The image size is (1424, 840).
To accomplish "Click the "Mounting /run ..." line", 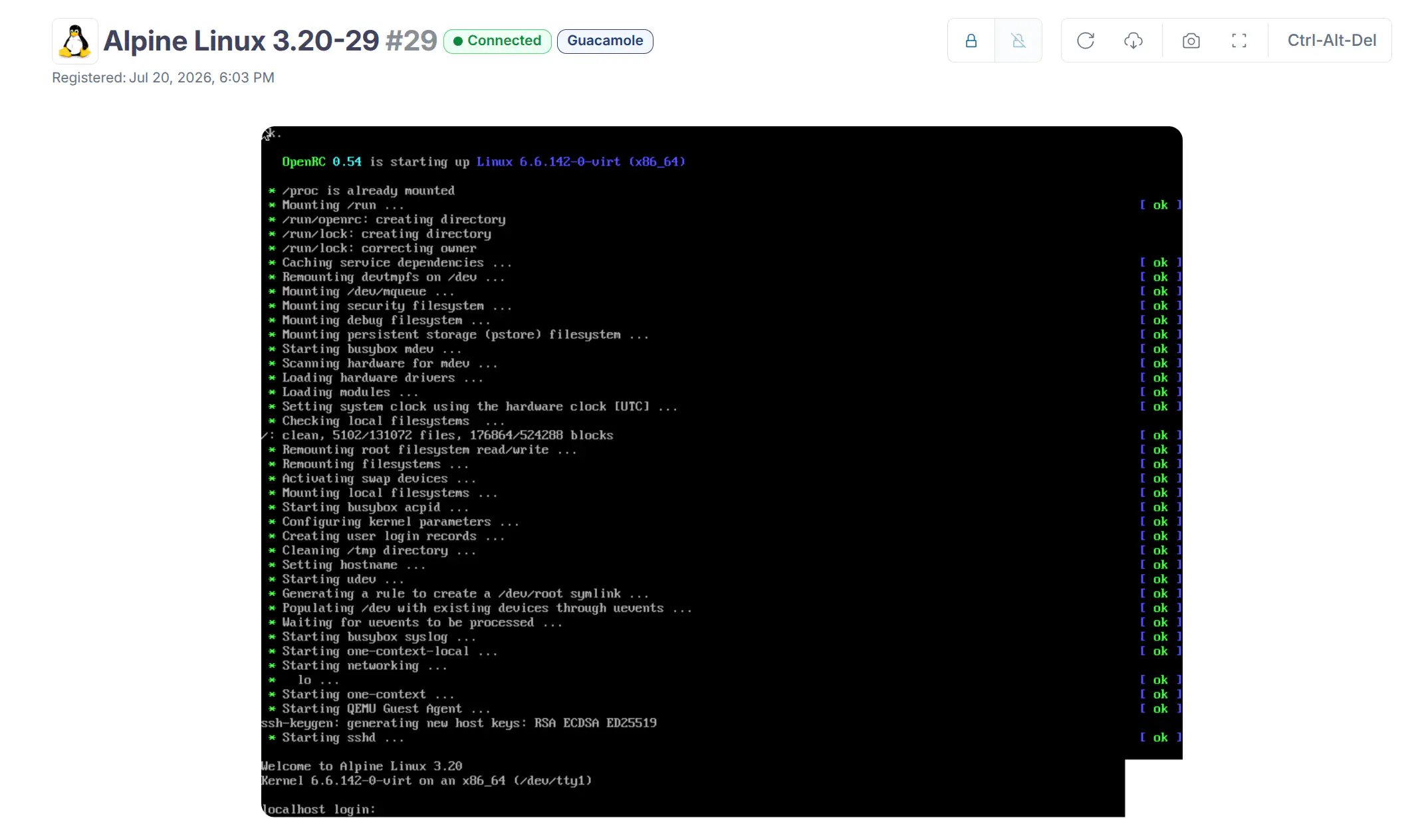I will click(x=342, y=205).
